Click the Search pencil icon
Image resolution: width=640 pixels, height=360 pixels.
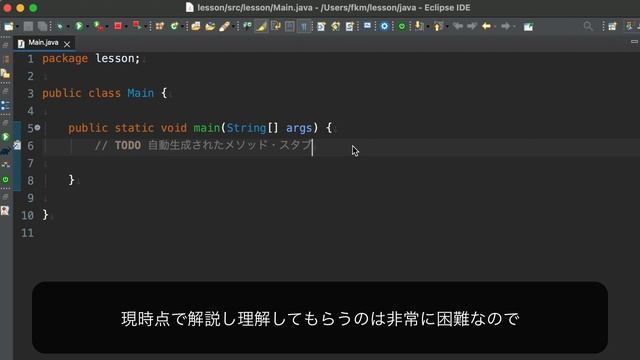224,27
